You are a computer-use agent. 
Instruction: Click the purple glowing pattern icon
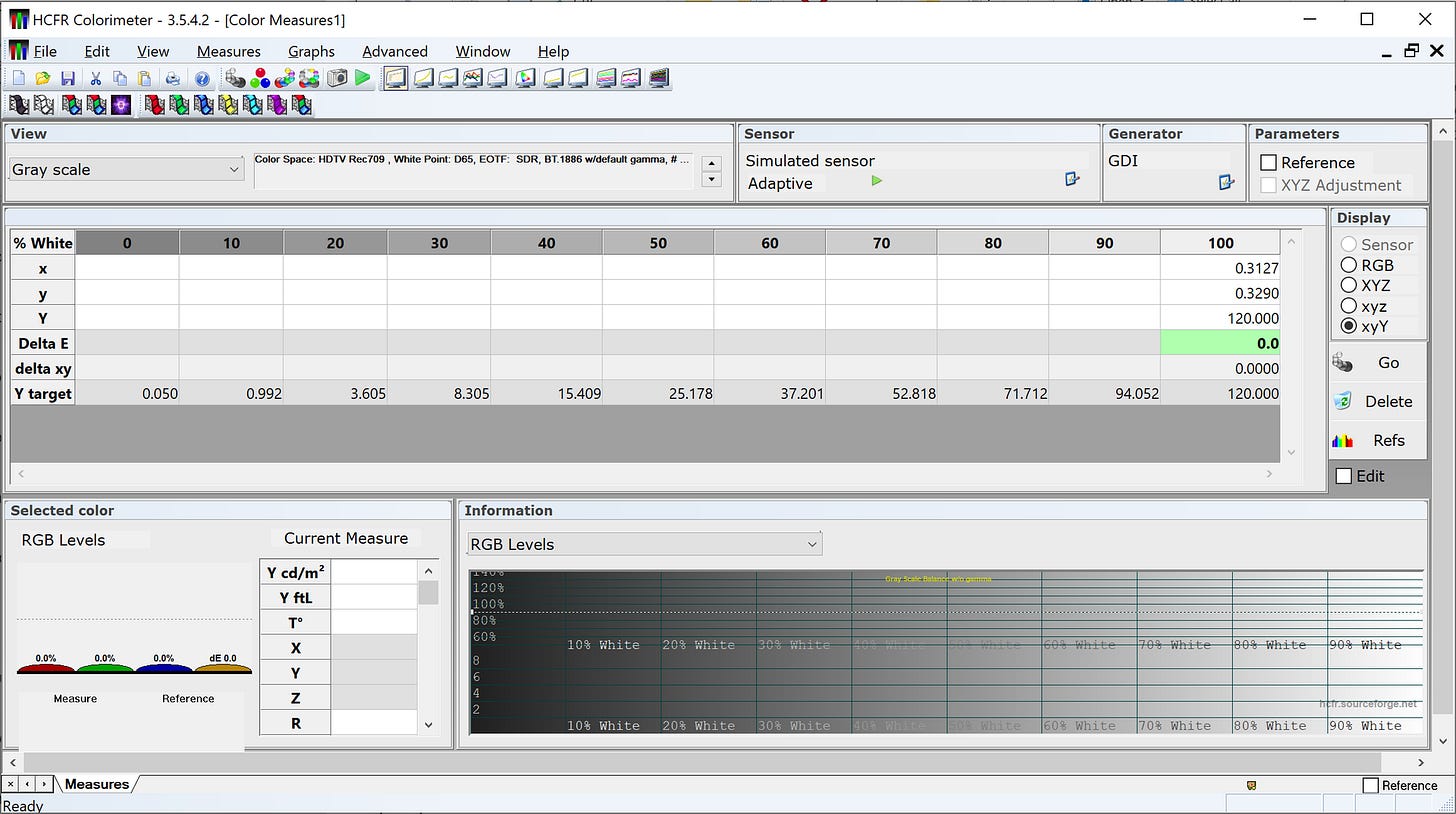pos(121,104)
